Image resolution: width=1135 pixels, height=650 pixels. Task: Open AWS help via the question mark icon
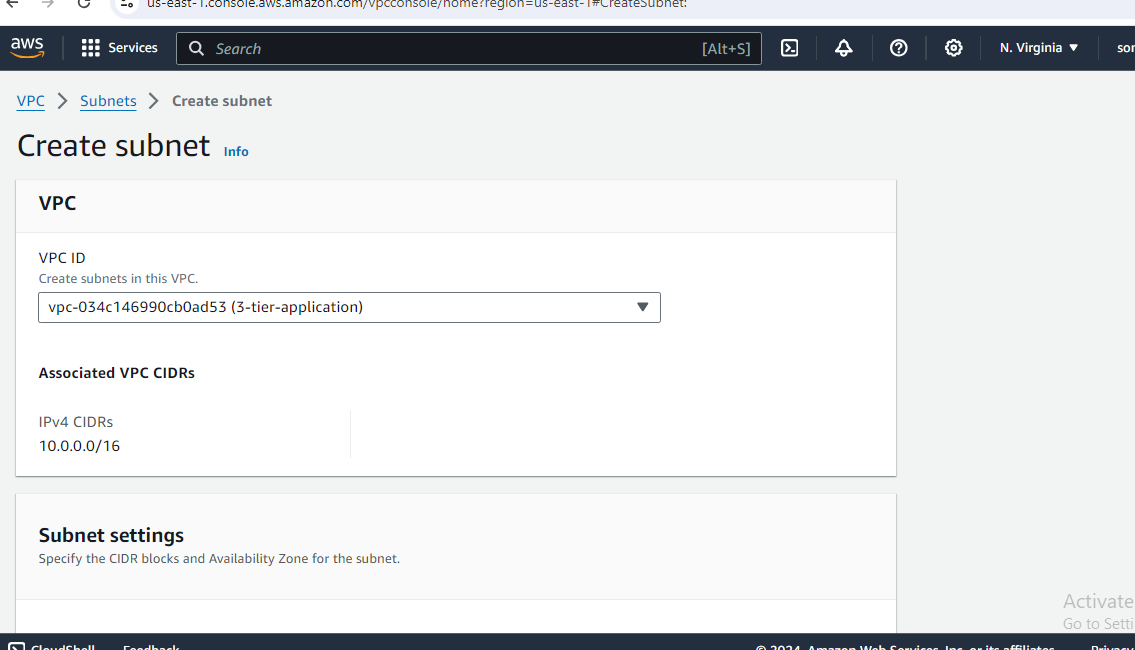click(898, 47)
